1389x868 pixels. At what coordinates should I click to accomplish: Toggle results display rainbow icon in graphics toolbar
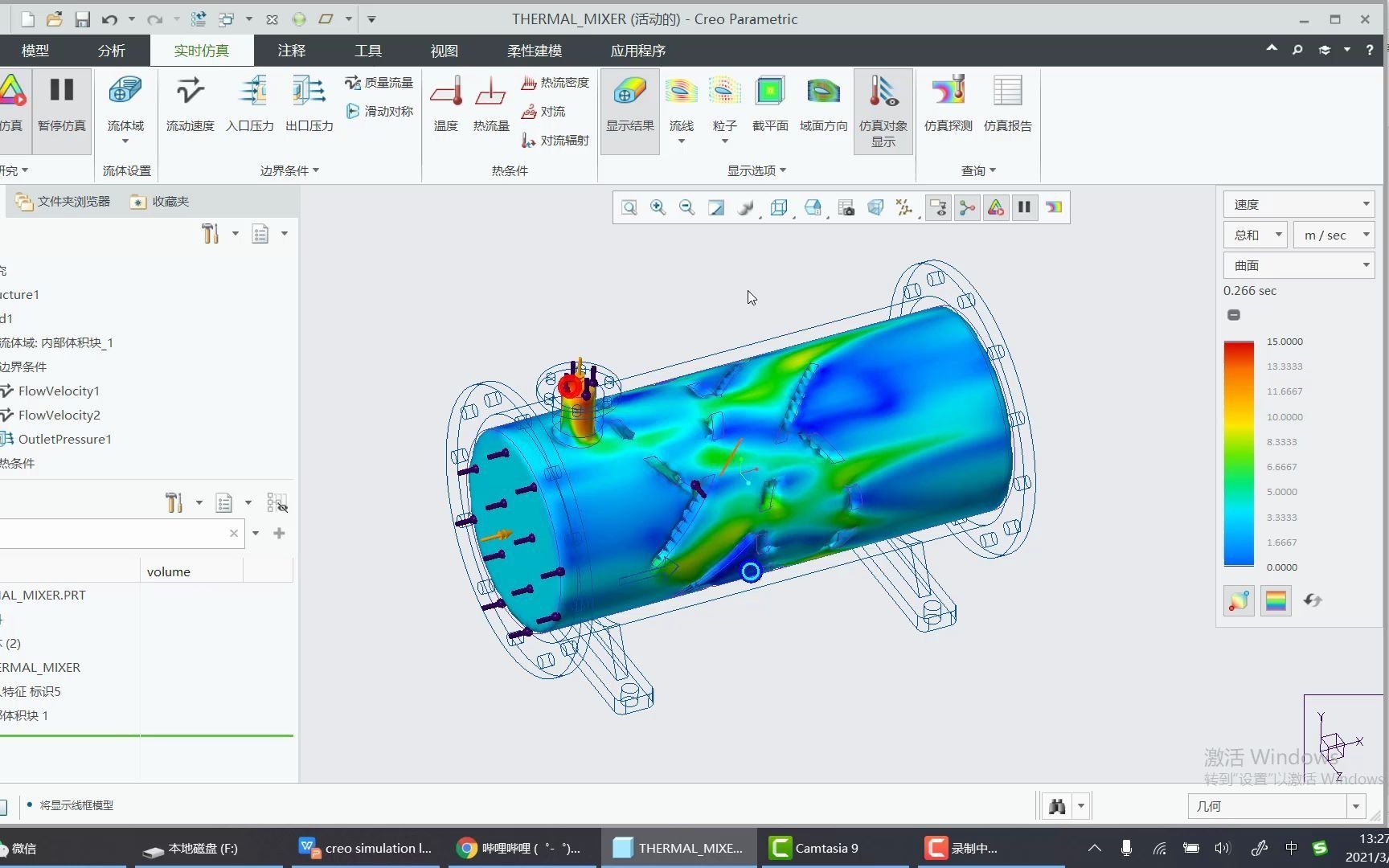pos(1054,208)
